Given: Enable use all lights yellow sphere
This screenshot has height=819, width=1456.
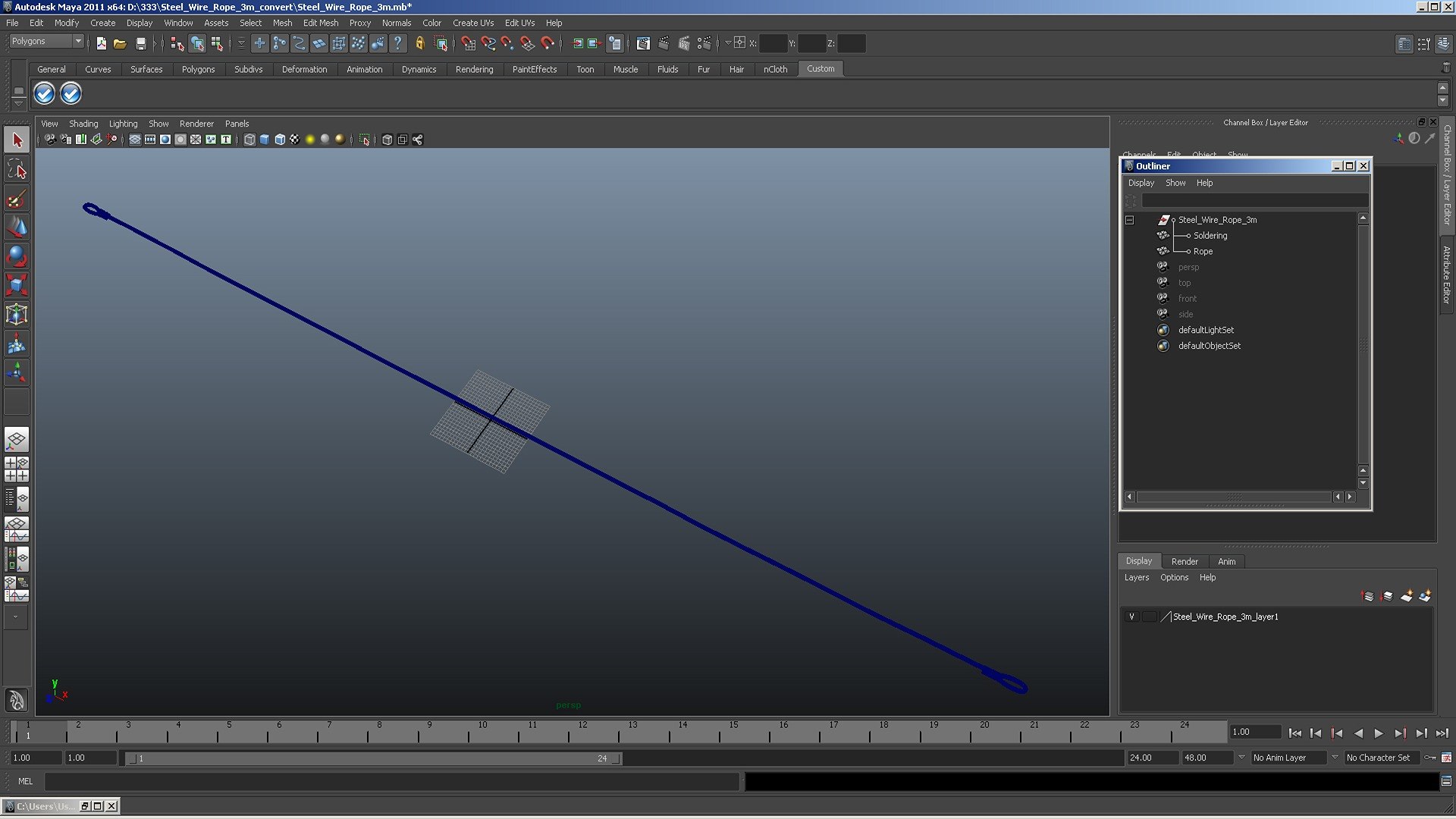Looking at the screenshot, I should pos(310,140).
